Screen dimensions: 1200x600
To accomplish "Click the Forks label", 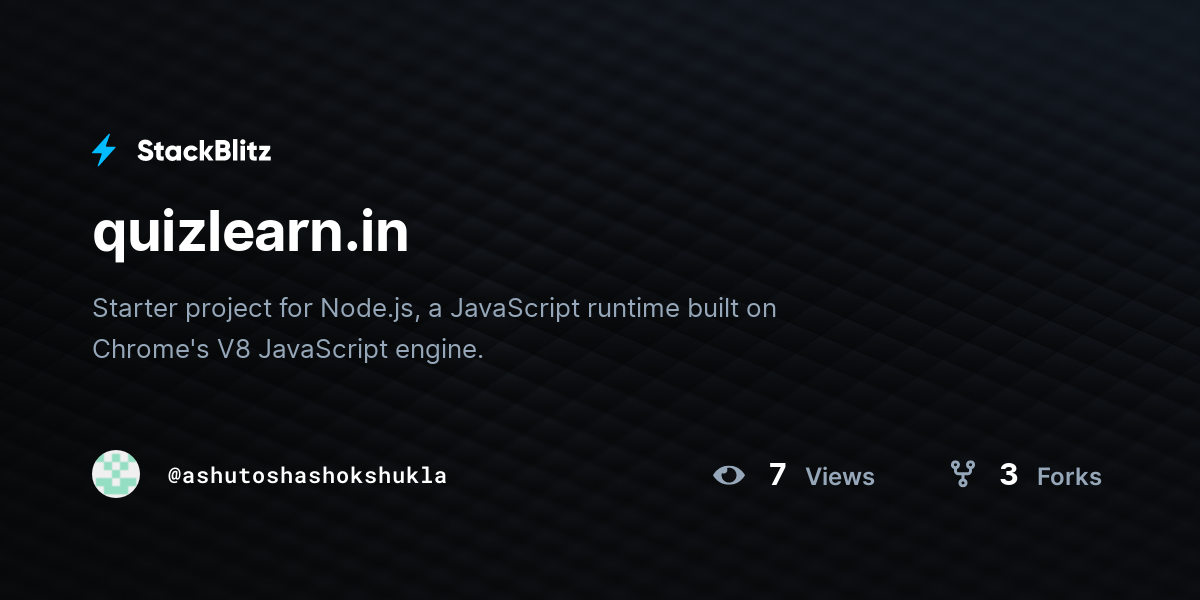I will pos(1069,477).
